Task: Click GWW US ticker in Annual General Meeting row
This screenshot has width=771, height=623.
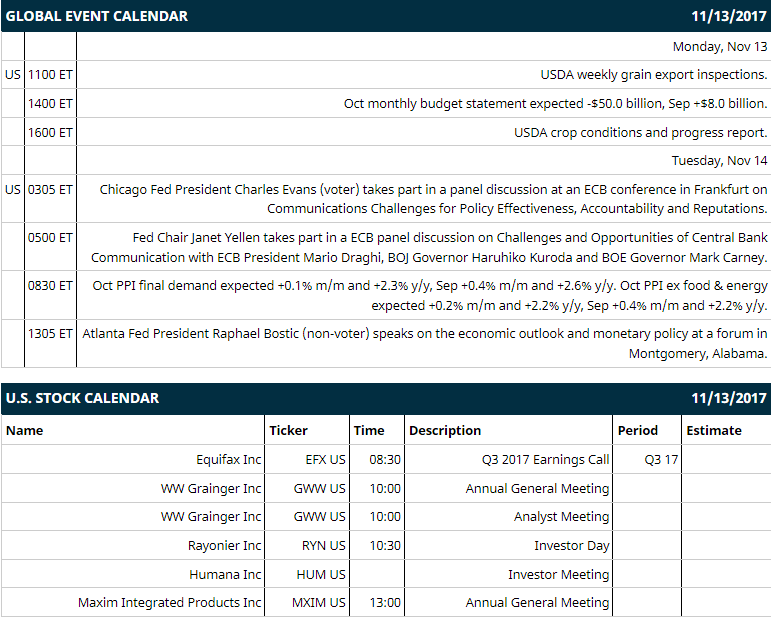Action: [320, 489]
